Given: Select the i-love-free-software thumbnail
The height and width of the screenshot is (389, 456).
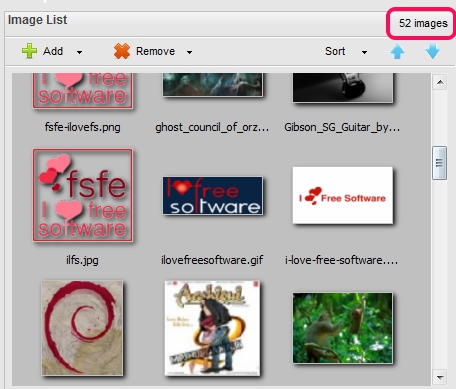Looking at the screenshot, I should 343,195.
